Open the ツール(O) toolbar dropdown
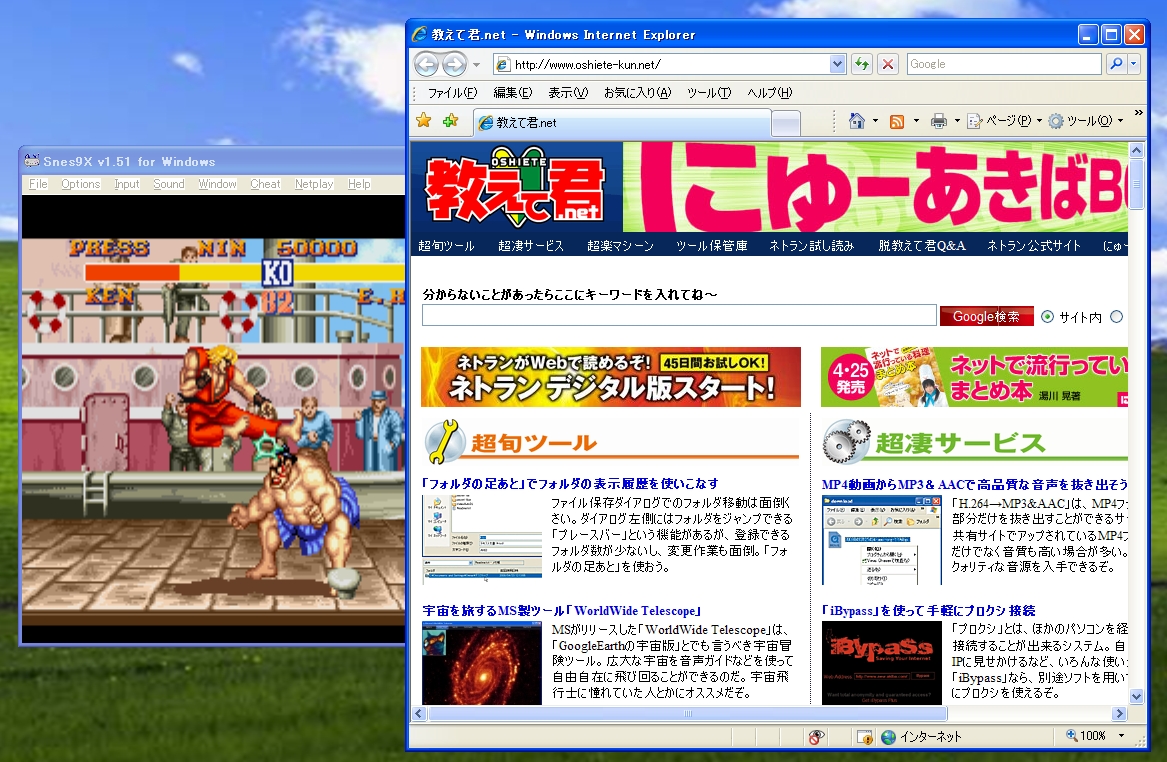The width and height of the screenshot is (1167, 762). [x=1085, y=121]
